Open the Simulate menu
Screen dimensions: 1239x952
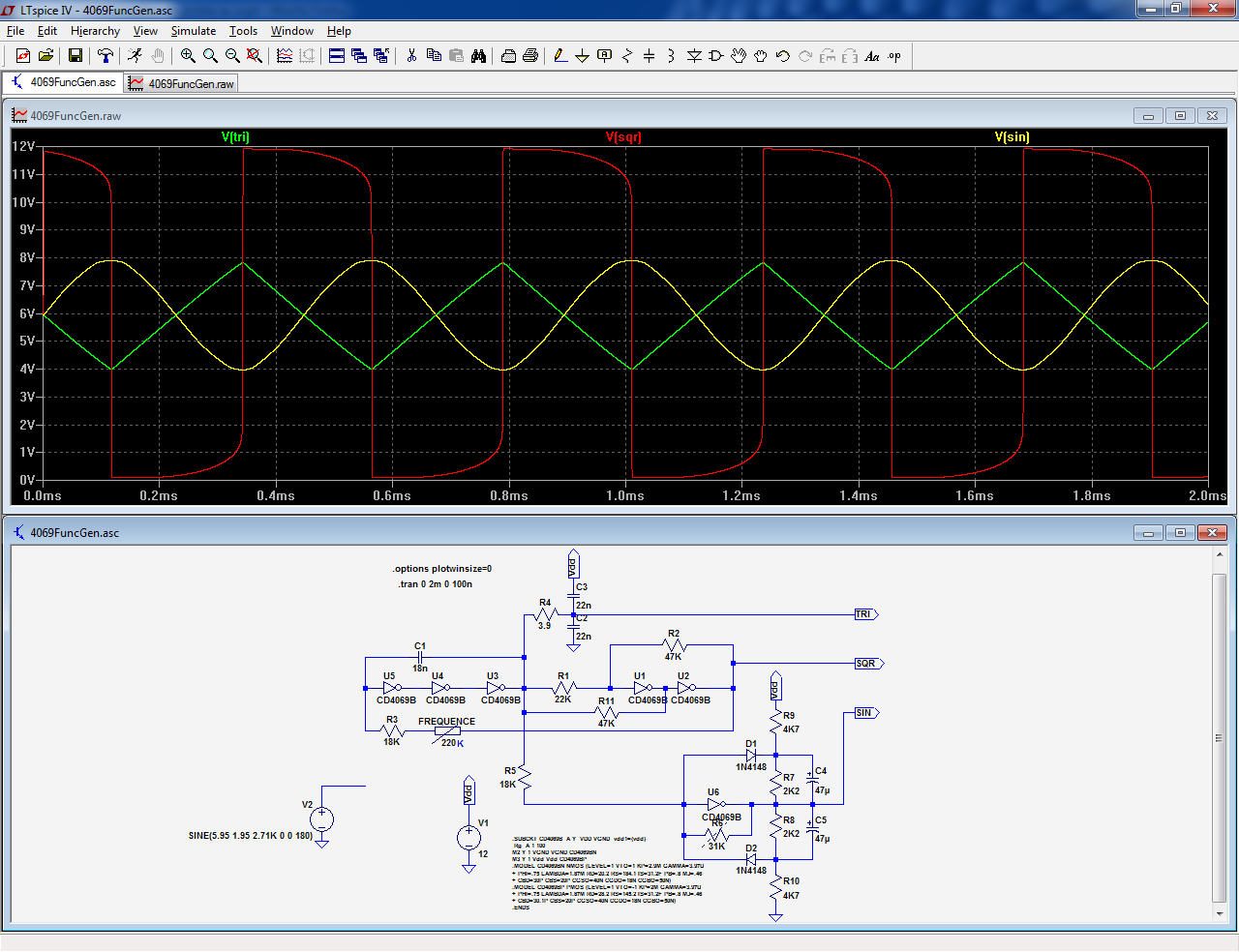click(x=193, y=31)
